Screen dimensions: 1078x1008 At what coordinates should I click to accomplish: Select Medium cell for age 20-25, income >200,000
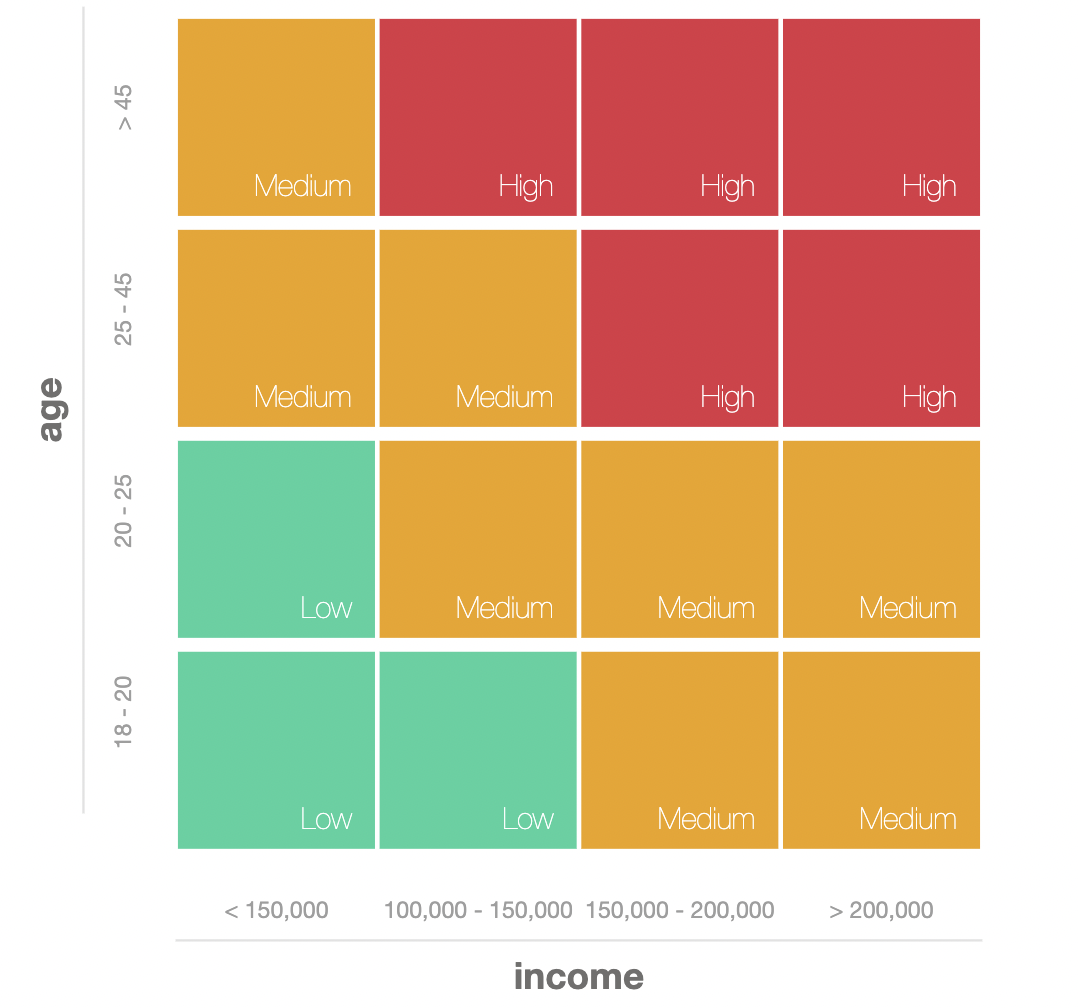click(881, 539)
